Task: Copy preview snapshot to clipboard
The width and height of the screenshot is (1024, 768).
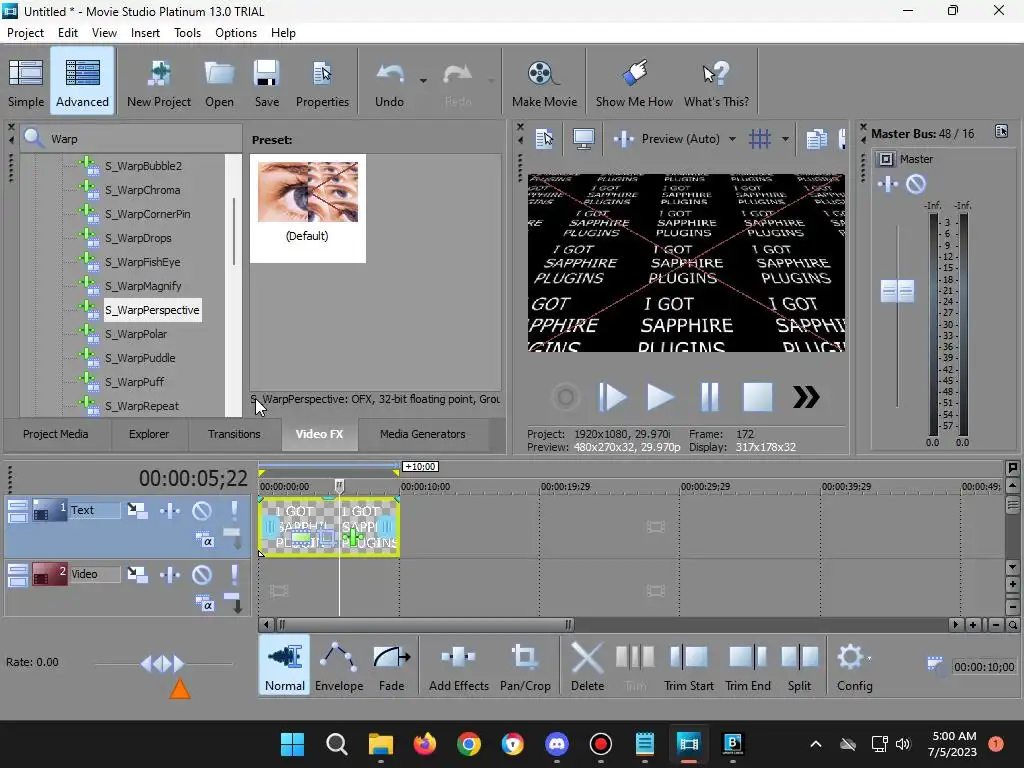Action: [x=816, y=138]
